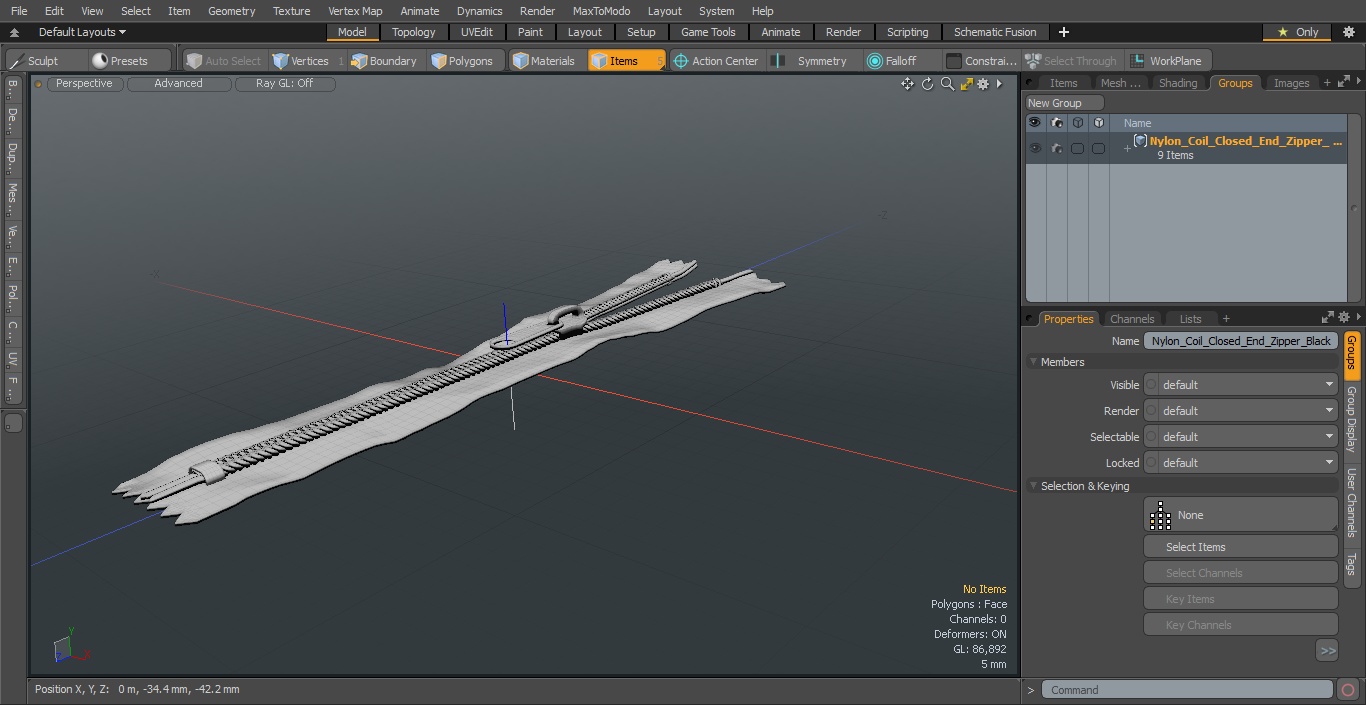Switch to the Topology layout tab
1366x705 pixels.
click(414, 32)
